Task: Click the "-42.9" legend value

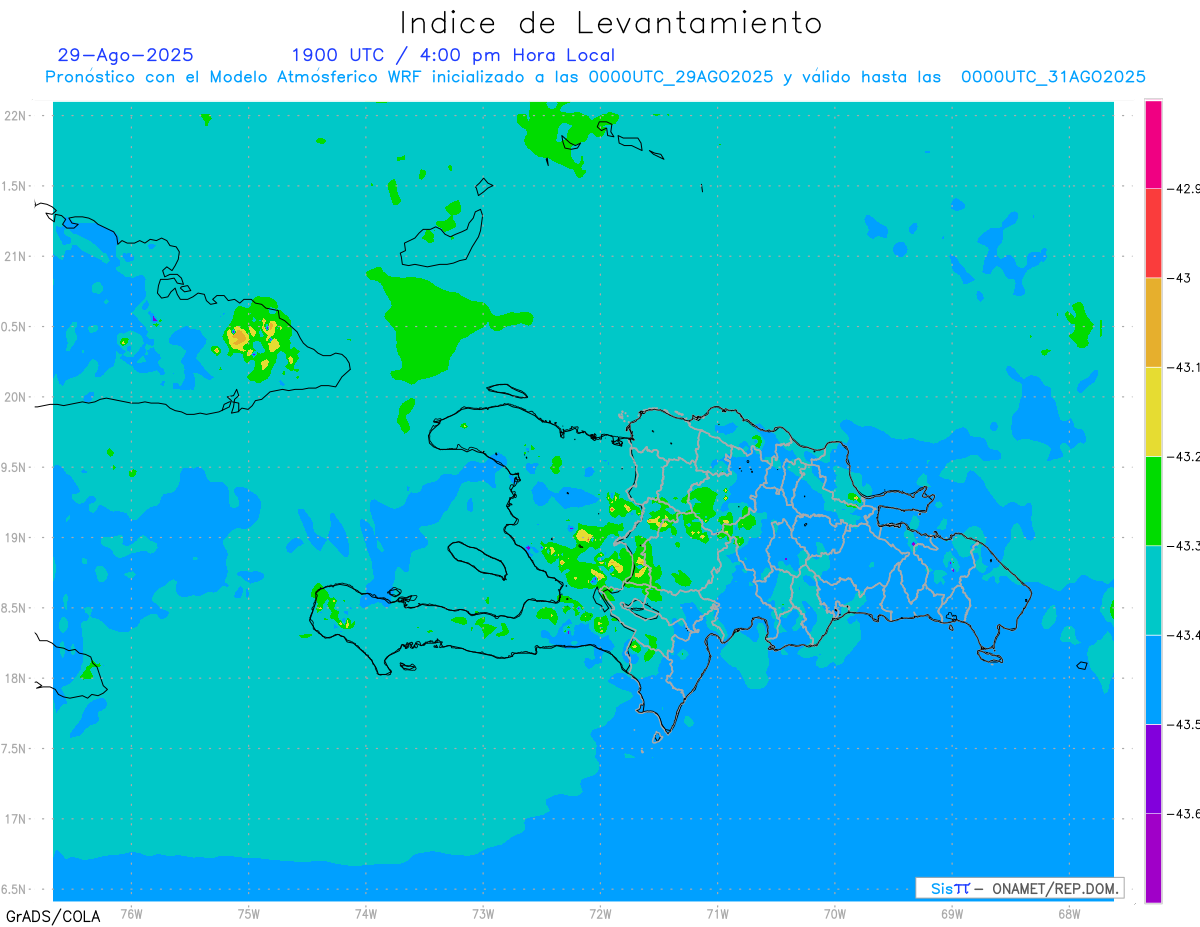Action: [1184, 188]
